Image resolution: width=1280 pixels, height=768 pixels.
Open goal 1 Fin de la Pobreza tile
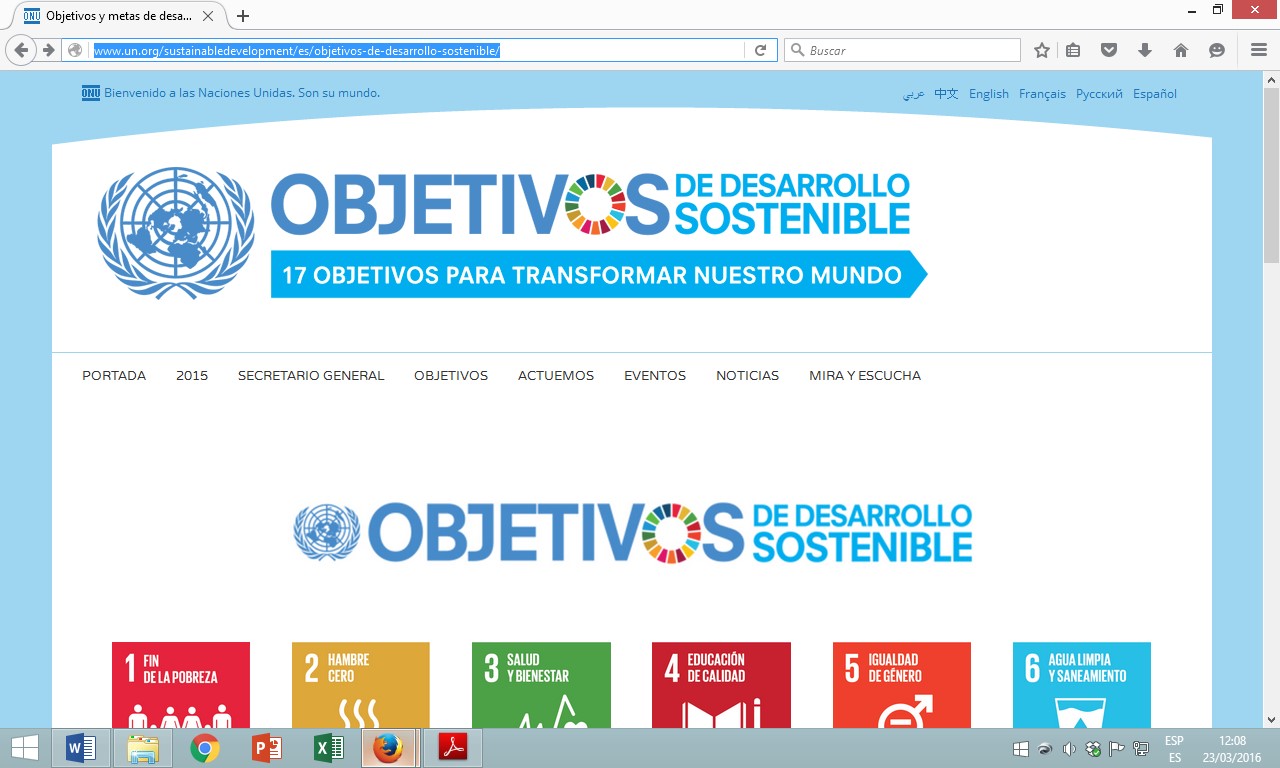pyautogui.click(x=181, y=685)
